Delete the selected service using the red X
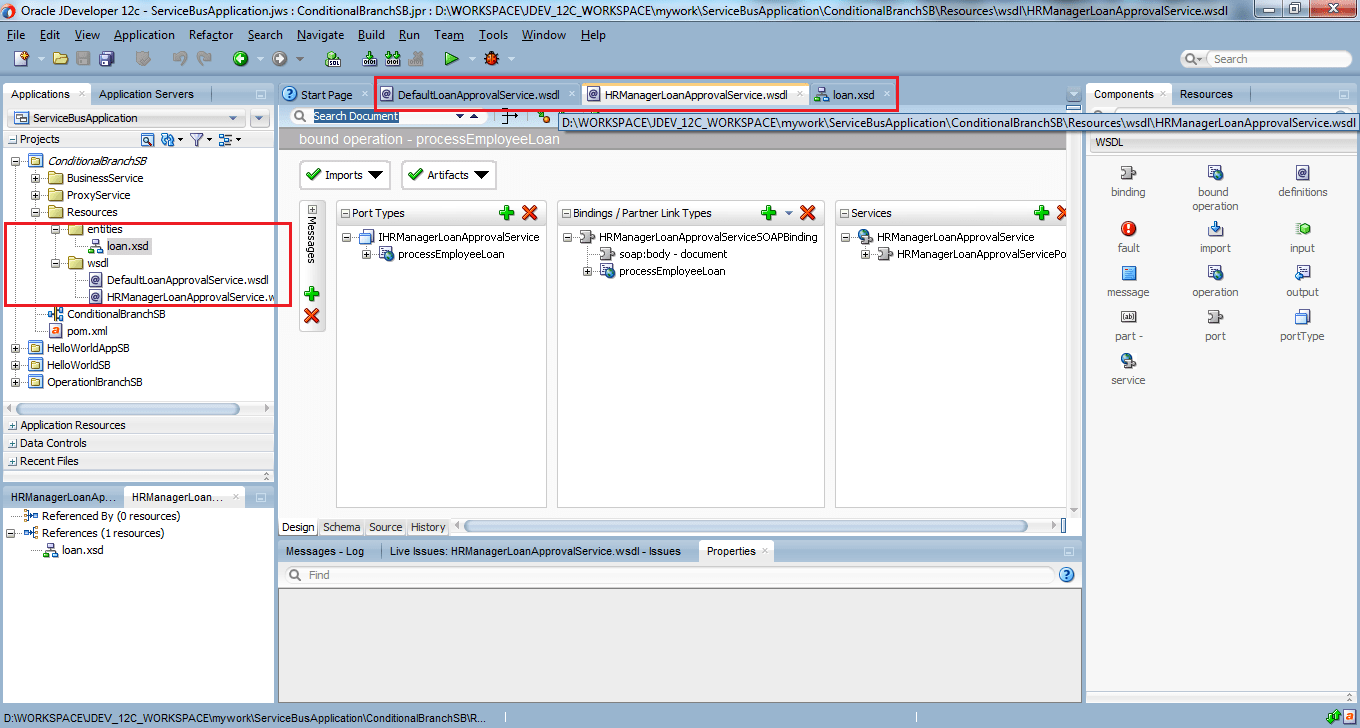Image resolution: width=1360 pixels, height=728 pixels. [1060, 212]
